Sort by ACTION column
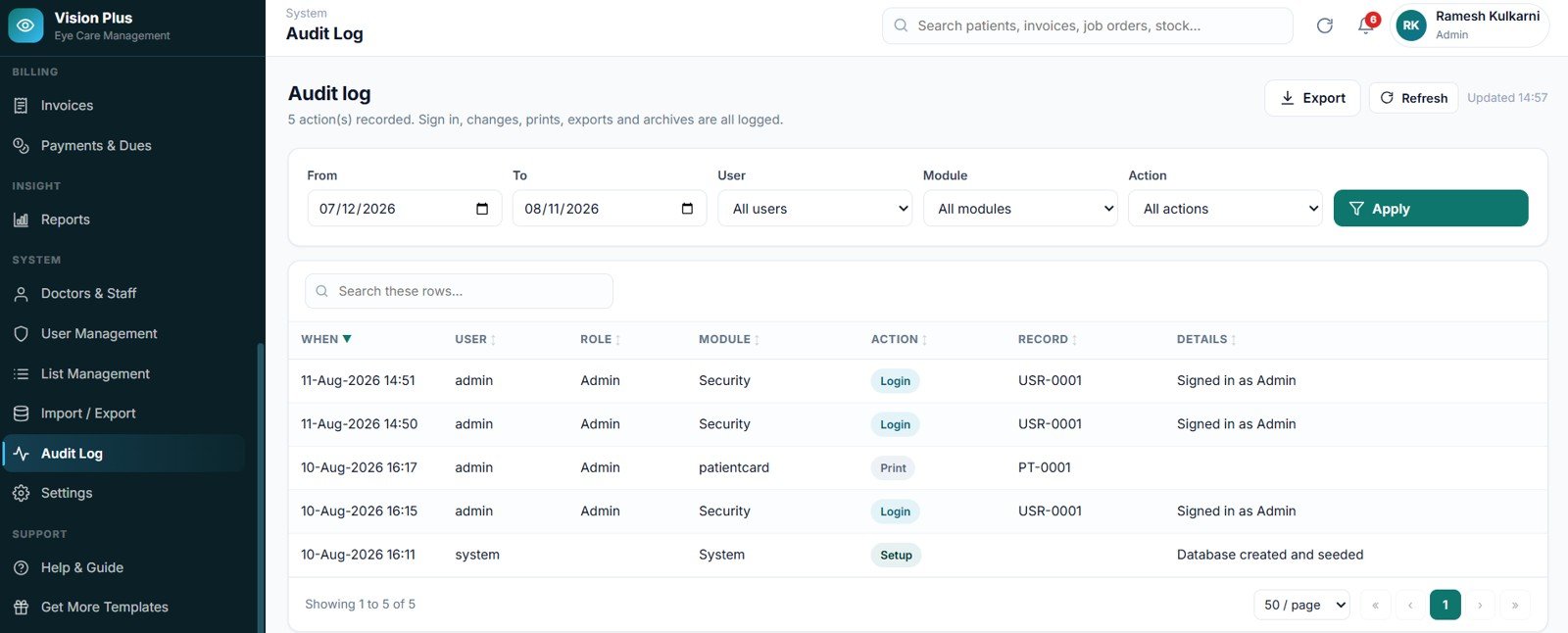Screen dimensions: 1568x633 [899, 339]
